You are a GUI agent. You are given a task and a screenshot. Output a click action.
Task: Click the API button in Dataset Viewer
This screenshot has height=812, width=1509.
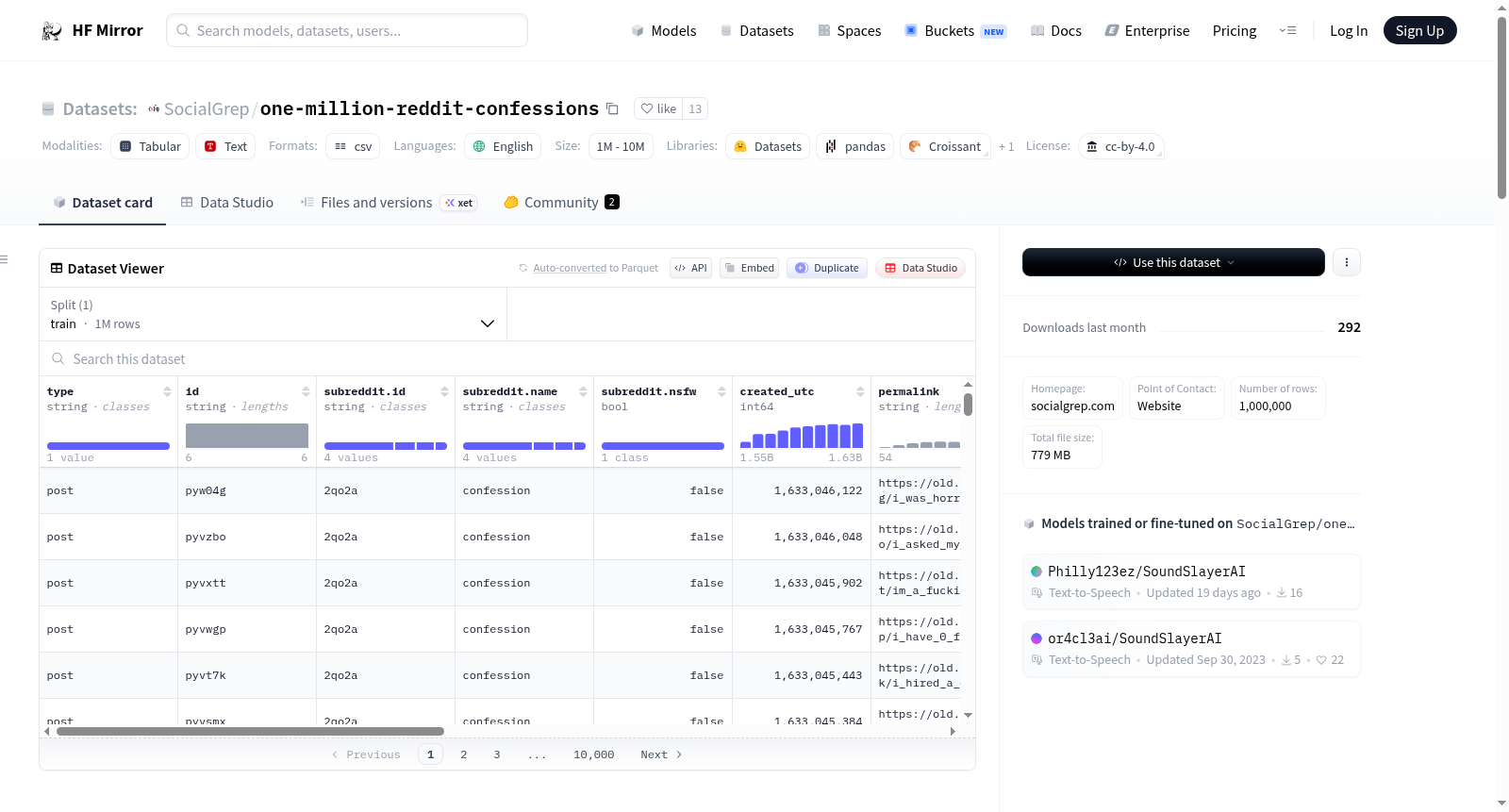tap(690, 268)
